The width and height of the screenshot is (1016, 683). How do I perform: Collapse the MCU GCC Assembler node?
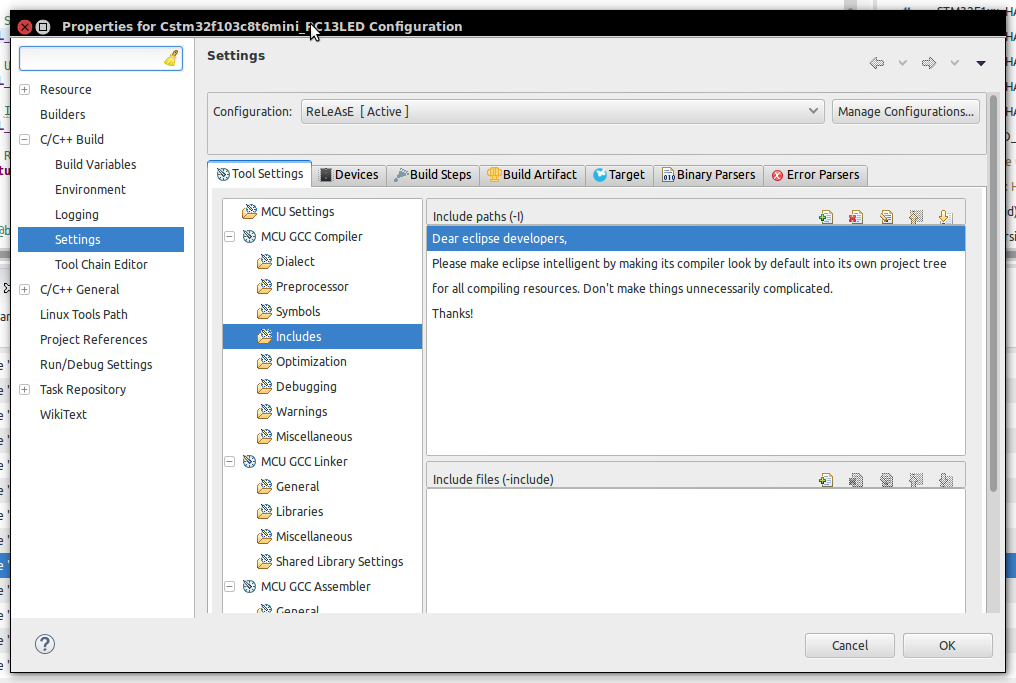[229, 586]
